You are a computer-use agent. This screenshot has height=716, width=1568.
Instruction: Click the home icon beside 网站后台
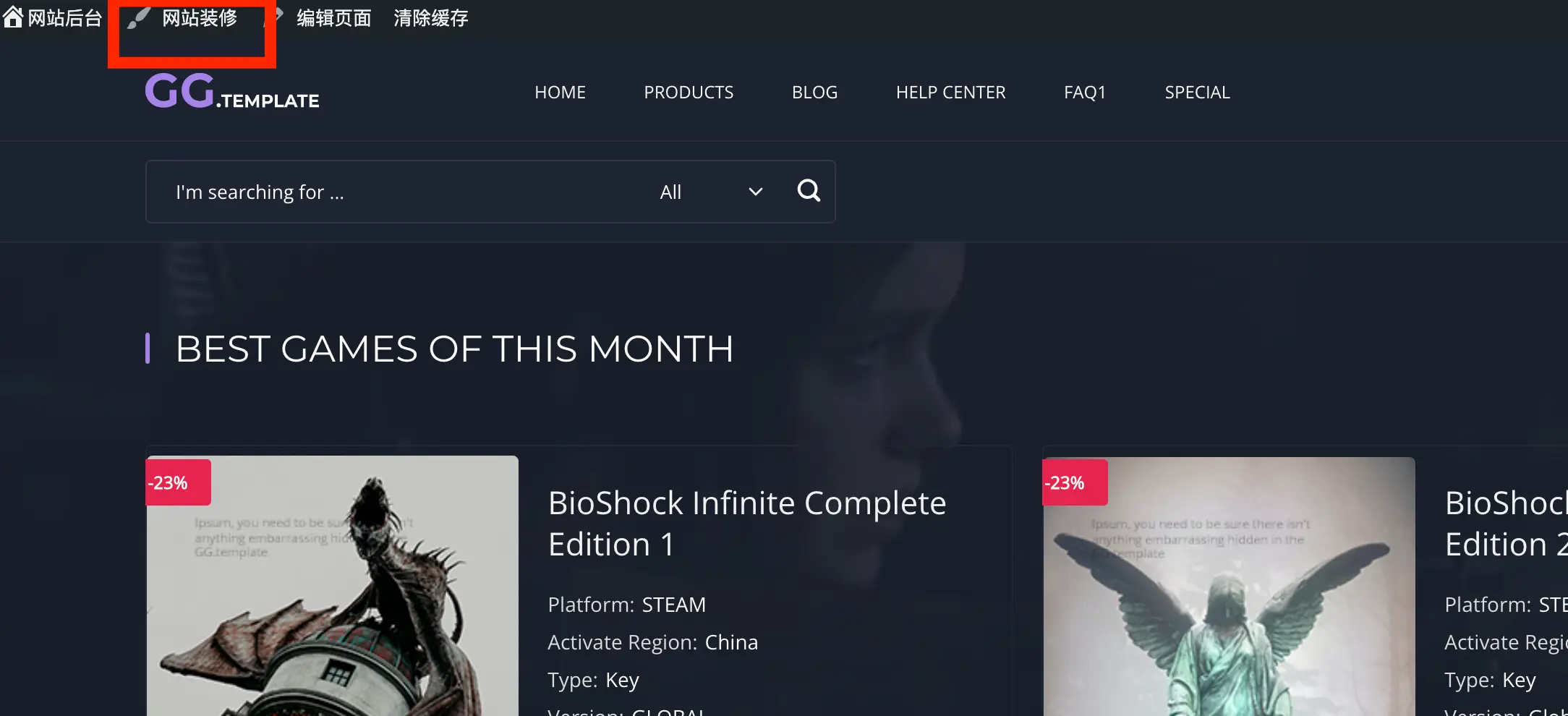click(x=13, y=17)
